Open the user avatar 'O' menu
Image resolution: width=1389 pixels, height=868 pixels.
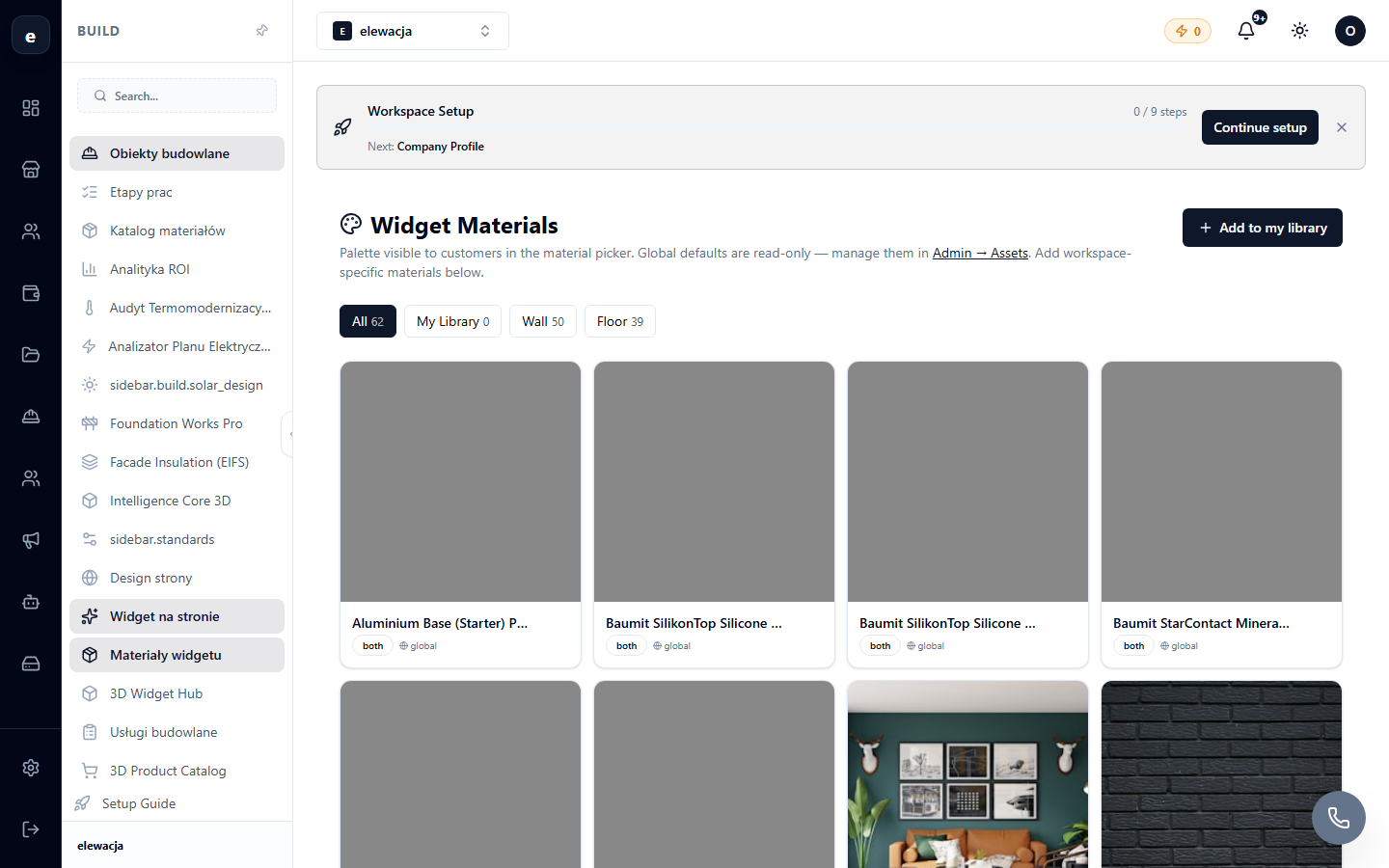(1350, 31)
